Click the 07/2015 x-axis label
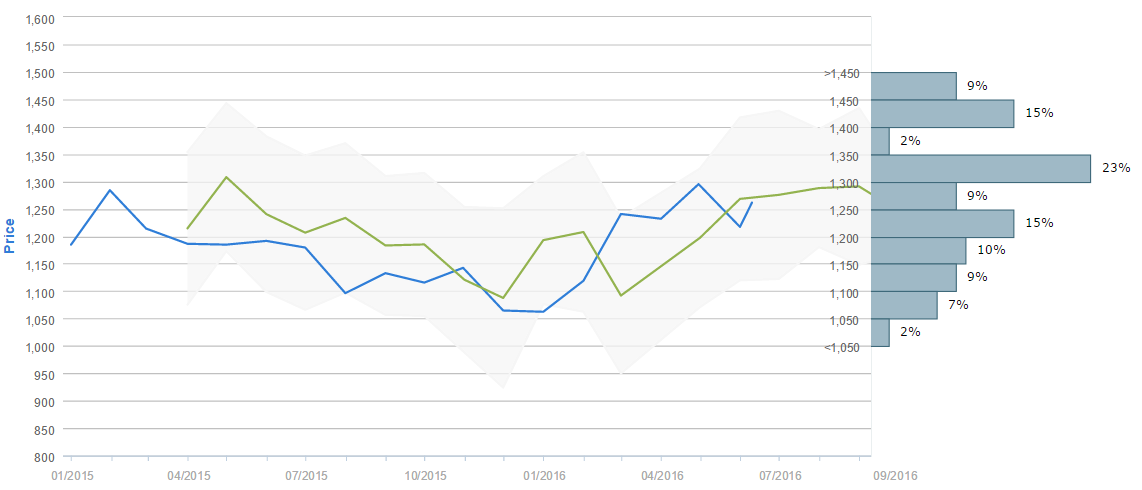Image resolution: width=1142 pixels, height=490 pixels. point(307,475)
